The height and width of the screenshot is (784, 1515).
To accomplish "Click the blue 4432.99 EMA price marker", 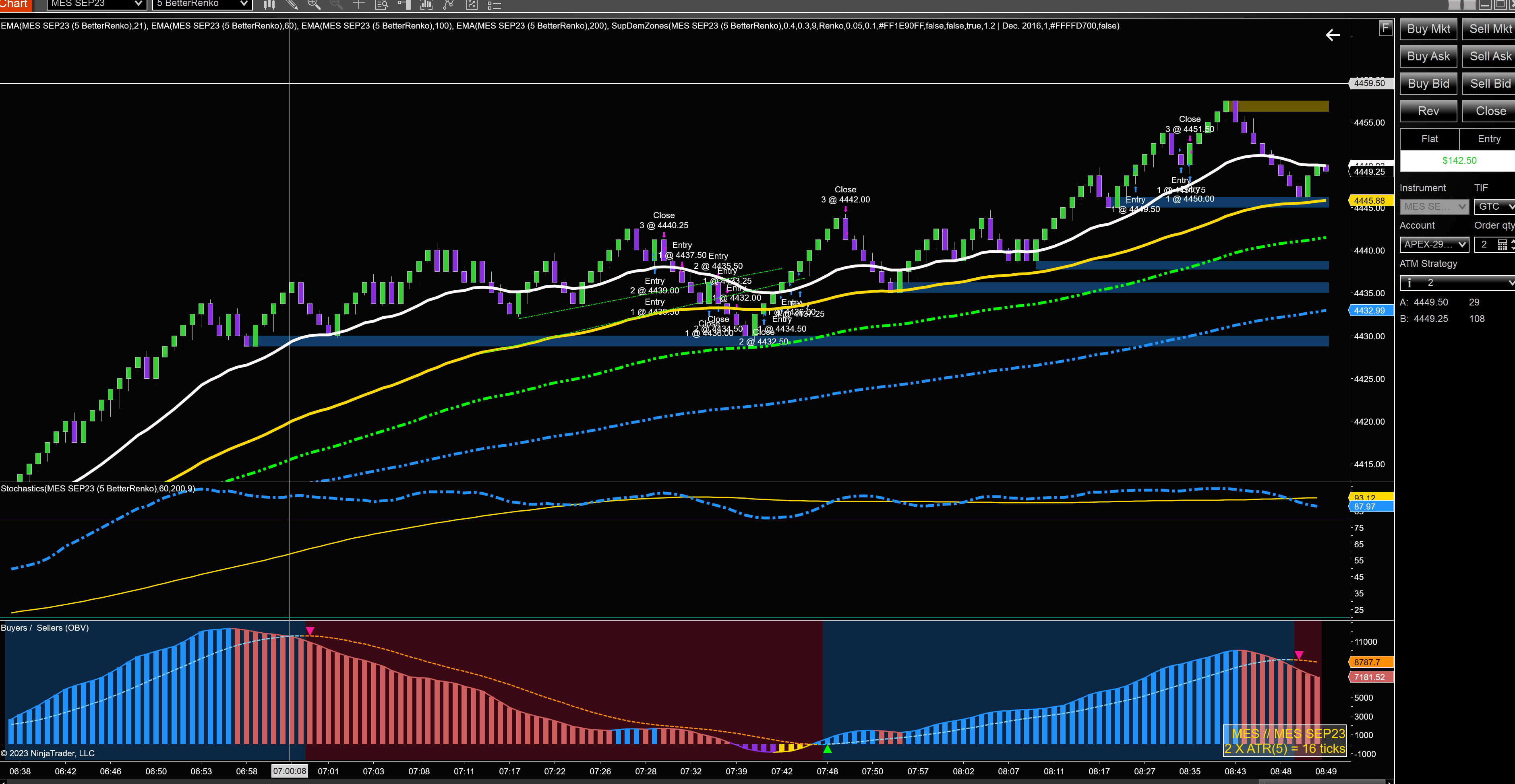I will click(1371, 310).
